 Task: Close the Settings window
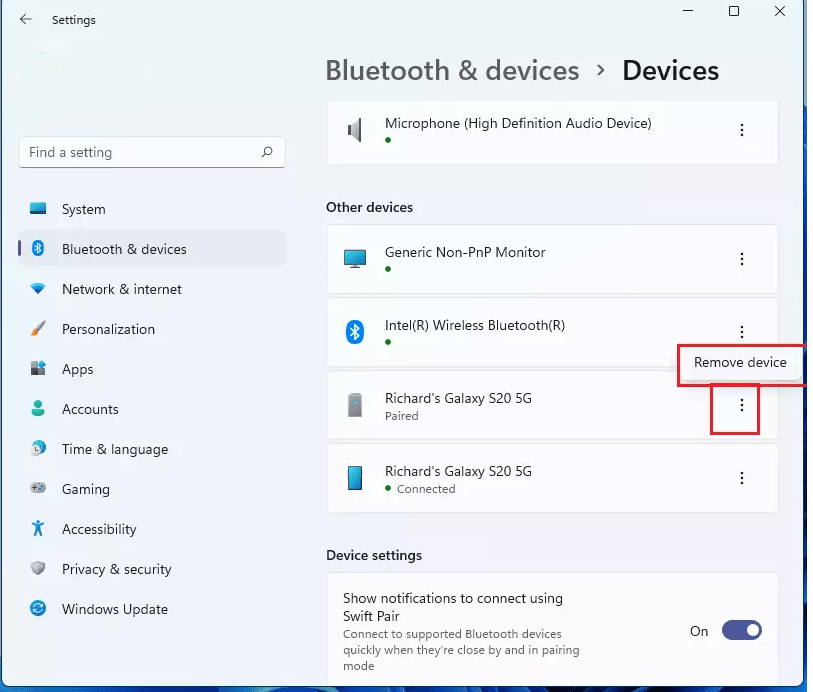(779, 11)
